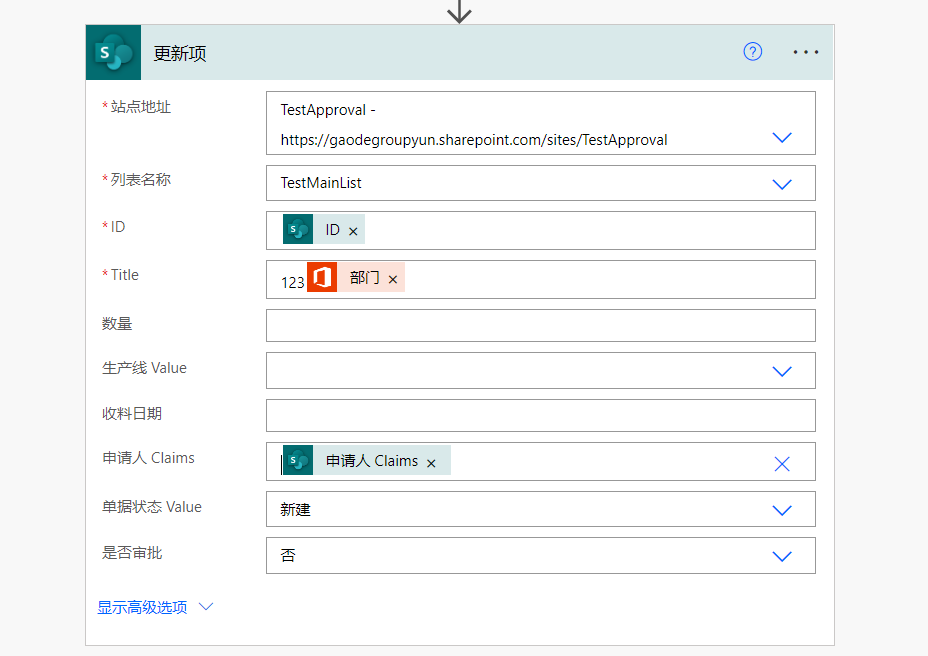Click the 更新项 action title
Image resolution: width=928 pixels, height=656 pixels.
point(180,54)
